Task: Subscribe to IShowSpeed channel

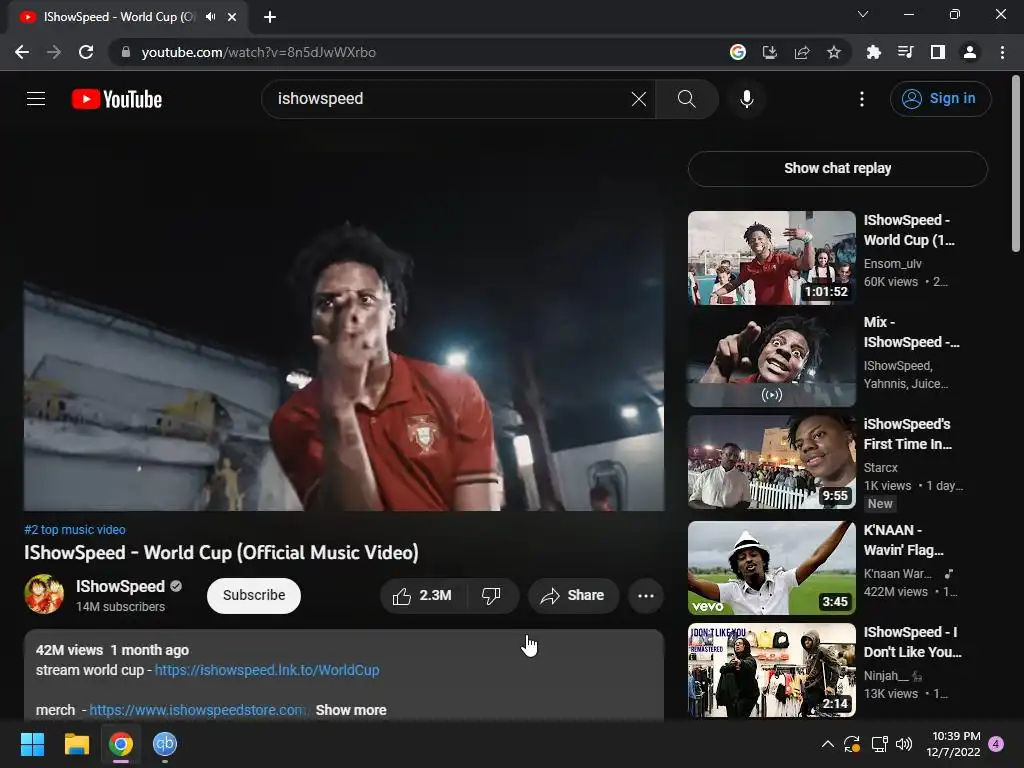Action: tap(254, 595)
